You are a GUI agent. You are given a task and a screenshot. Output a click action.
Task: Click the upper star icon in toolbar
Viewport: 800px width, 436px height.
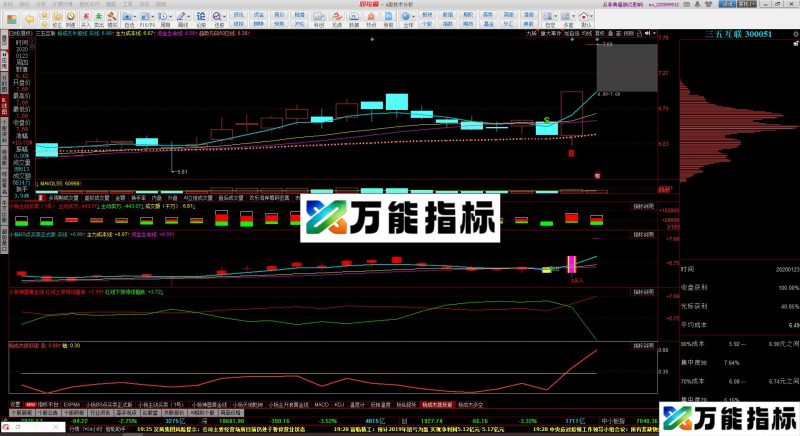[44, 16]
